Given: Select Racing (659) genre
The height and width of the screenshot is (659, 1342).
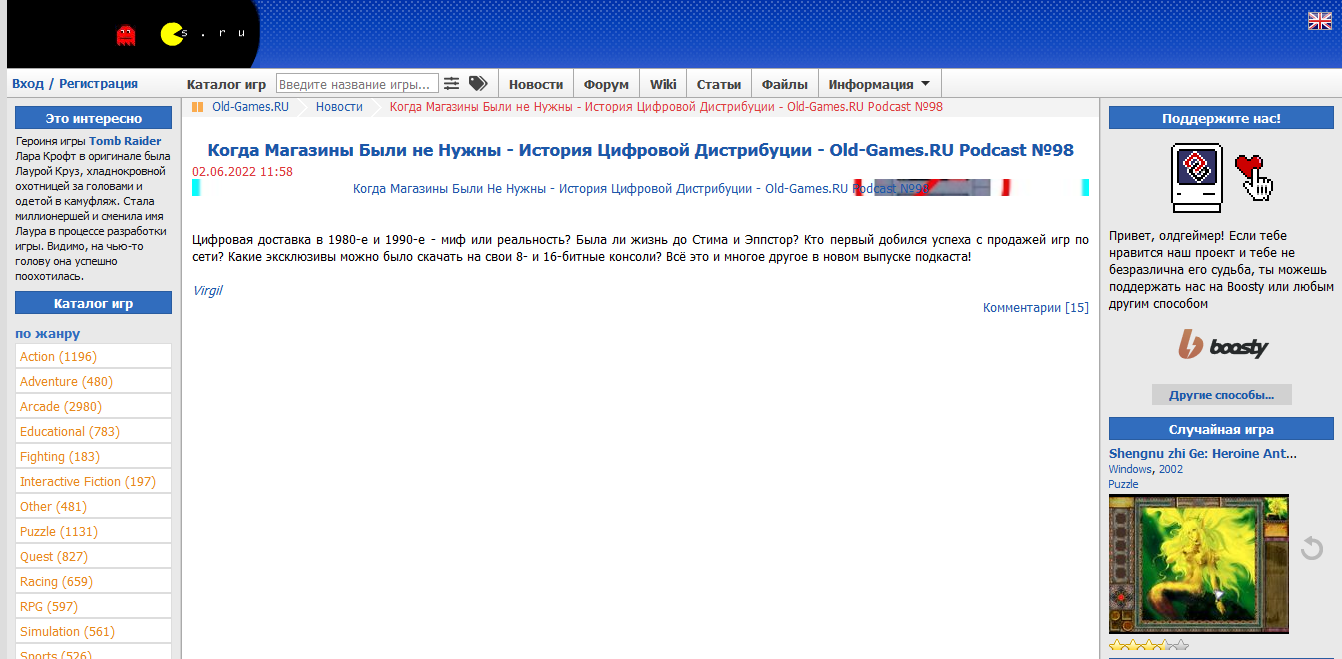Looking at the screenshot, I should [93, 581].
